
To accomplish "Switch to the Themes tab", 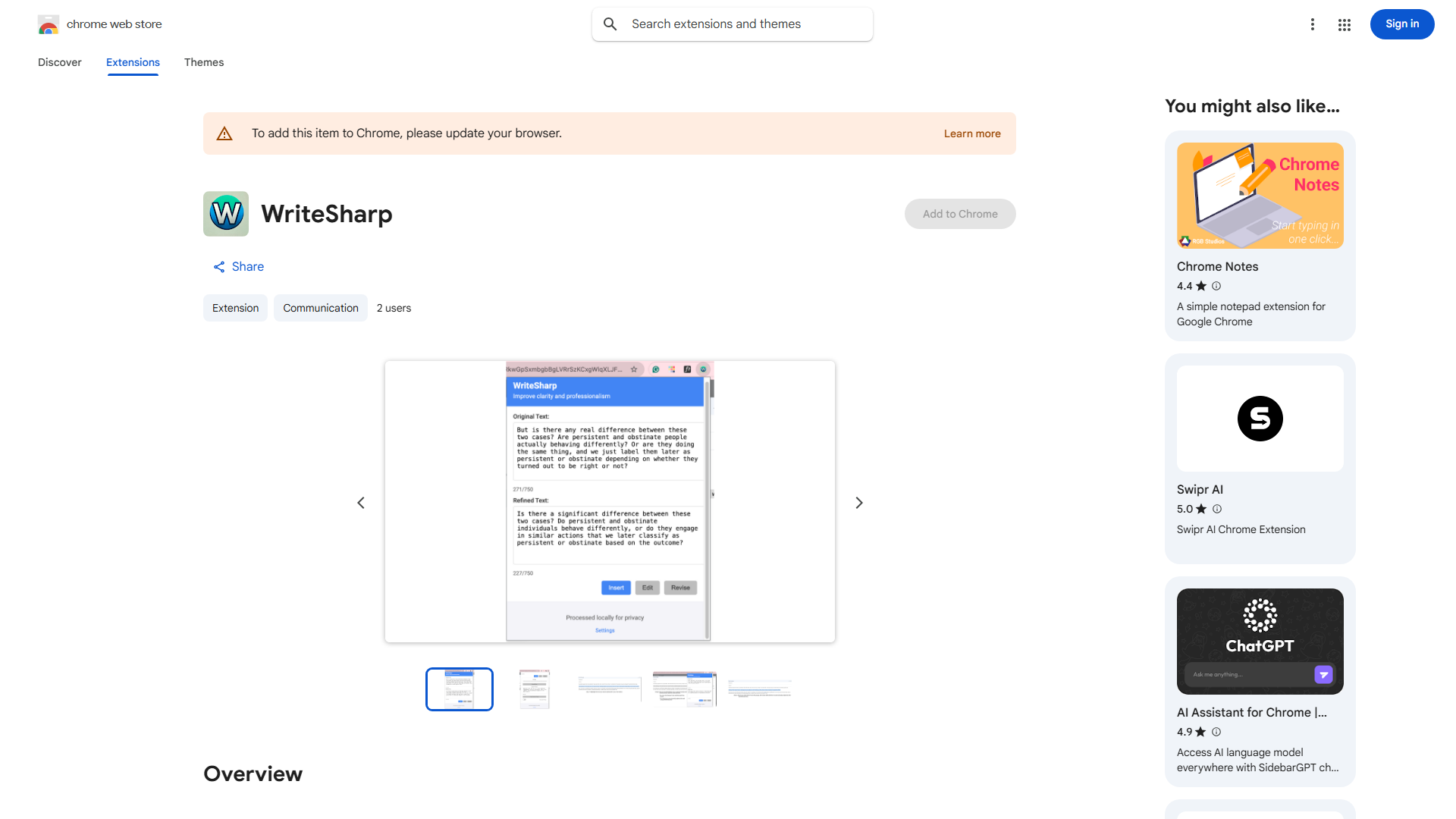I will click(x=203, y=62).
